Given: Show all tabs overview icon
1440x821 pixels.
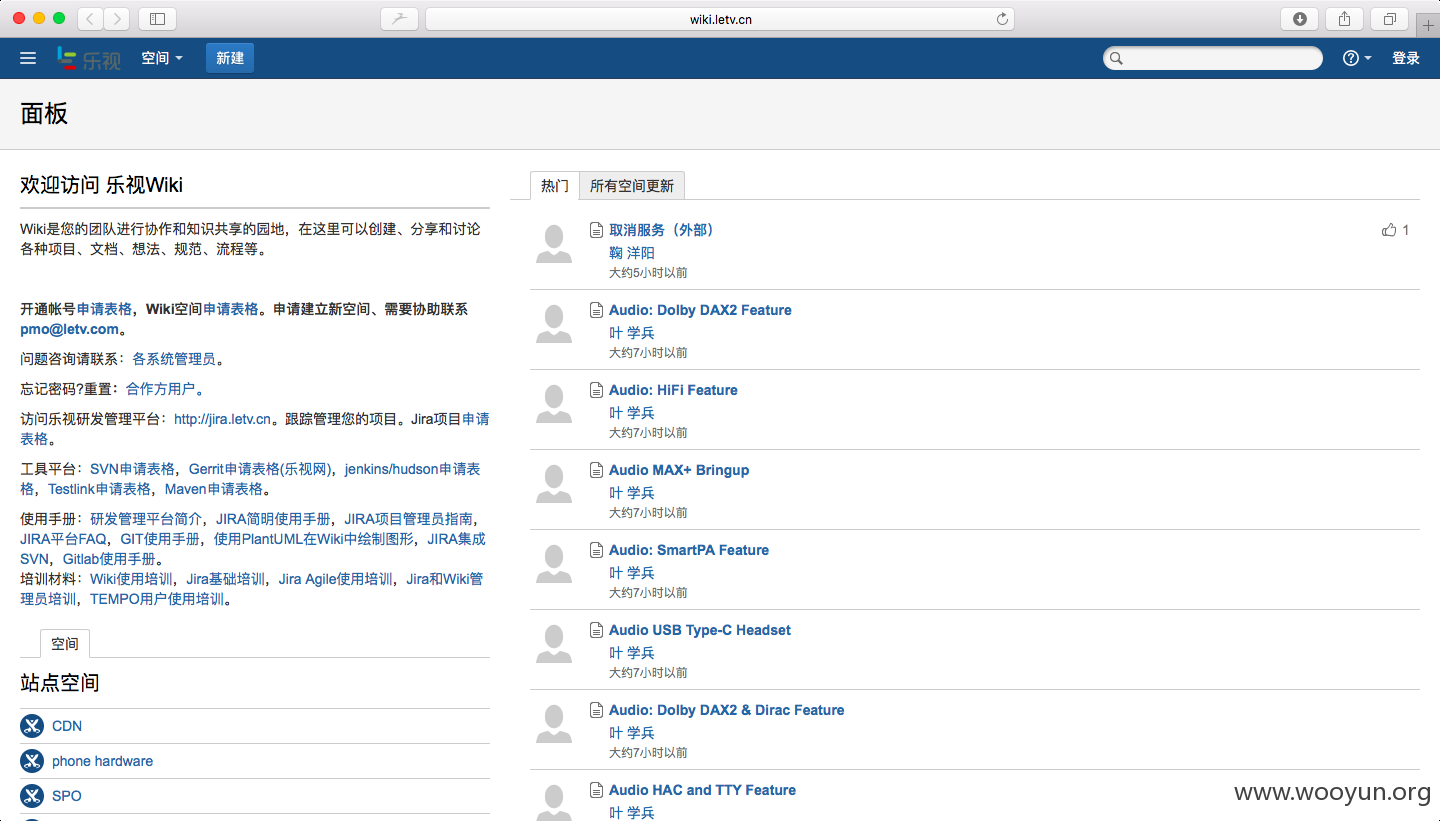Looking at the screenshot, I should pyautogui.click(x=1390, y=18).
